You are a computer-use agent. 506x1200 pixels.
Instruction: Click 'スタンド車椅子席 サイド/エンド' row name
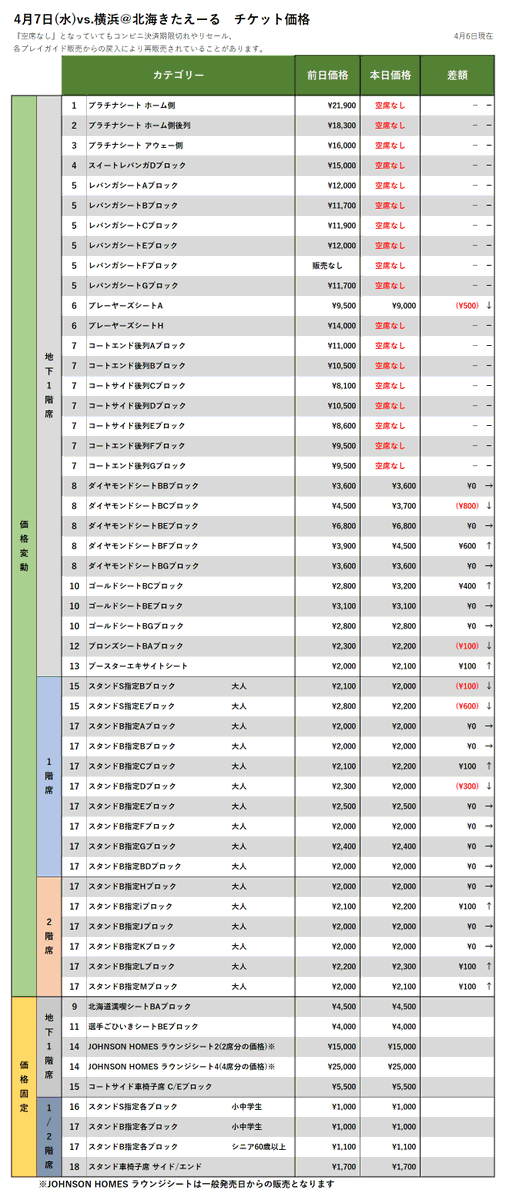tap(144, 1167)
